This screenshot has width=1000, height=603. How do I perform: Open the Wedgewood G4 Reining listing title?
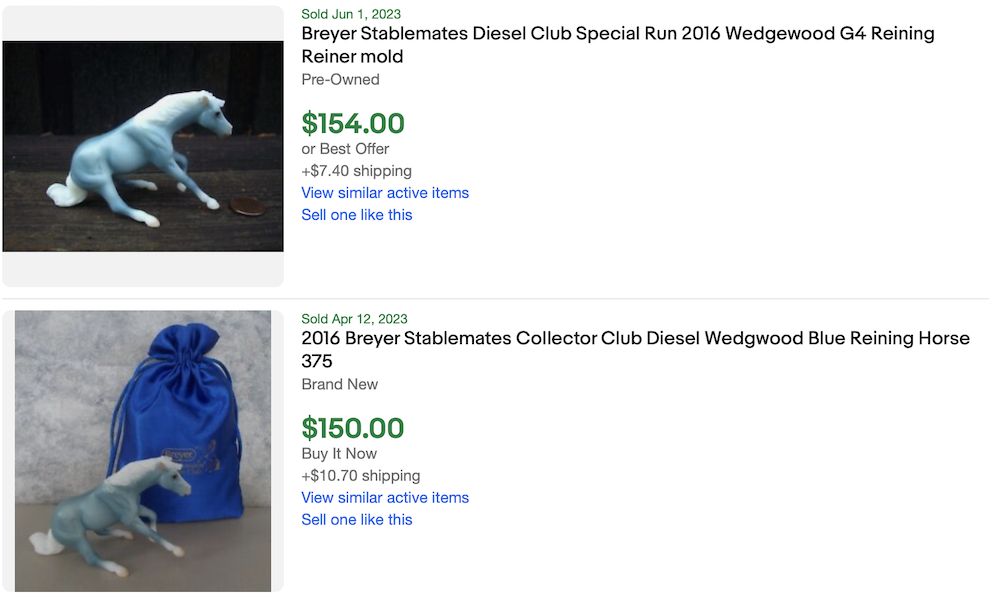pos(617,45)
